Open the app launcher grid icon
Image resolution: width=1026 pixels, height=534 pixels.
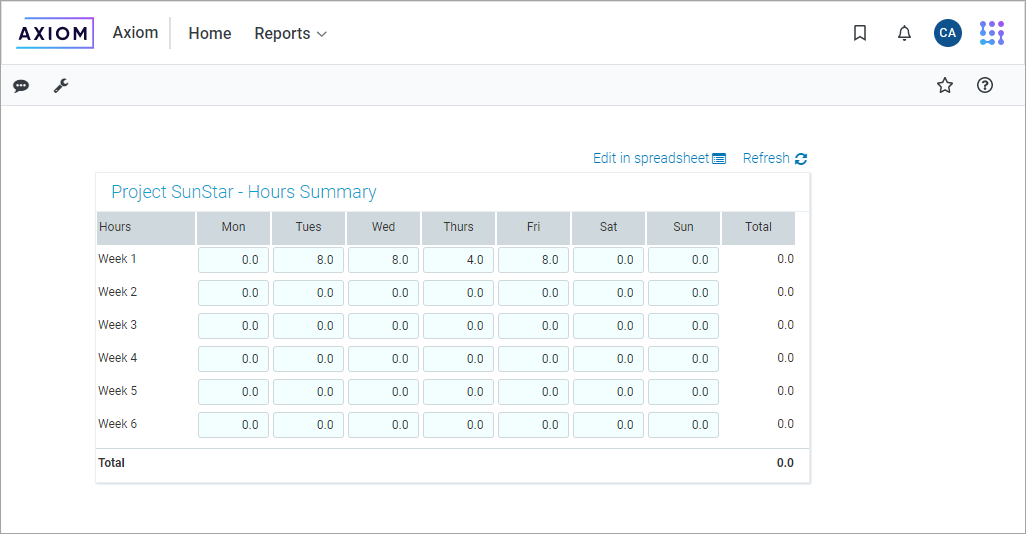coord(991,33)
